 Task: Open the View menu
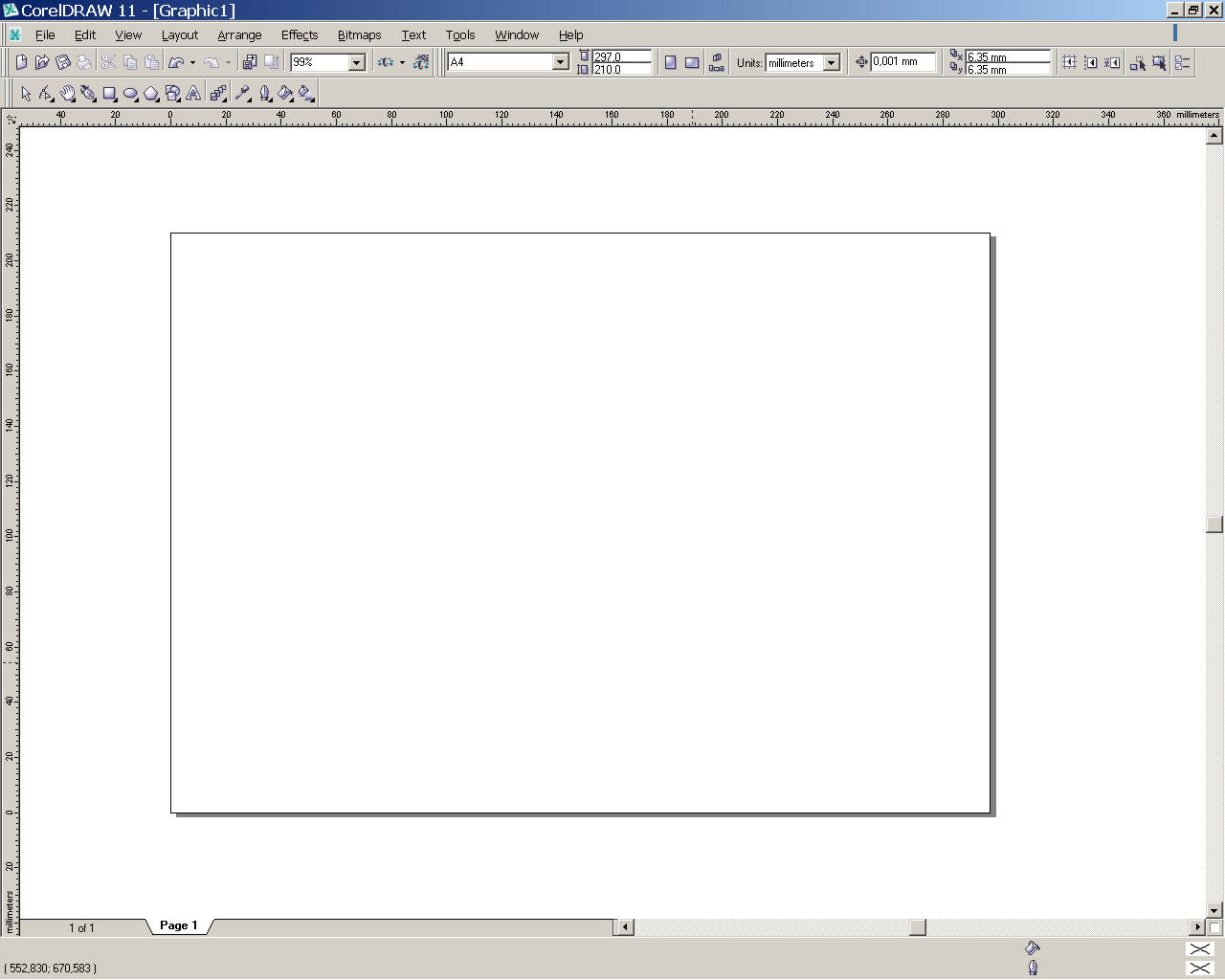coord(128,34)
